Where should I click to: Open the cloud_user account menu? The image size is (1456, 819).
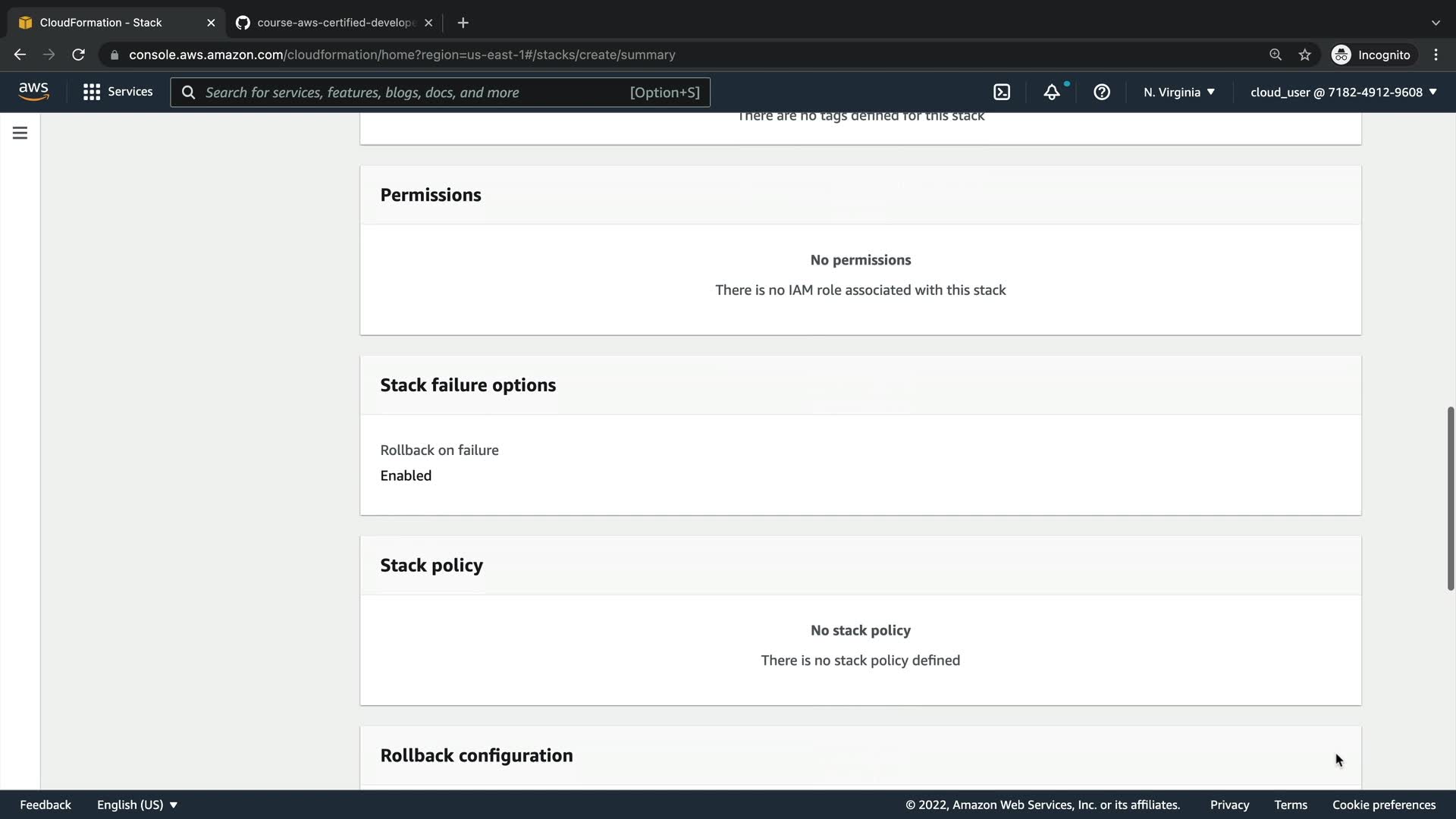click(x=1343, y=93)
